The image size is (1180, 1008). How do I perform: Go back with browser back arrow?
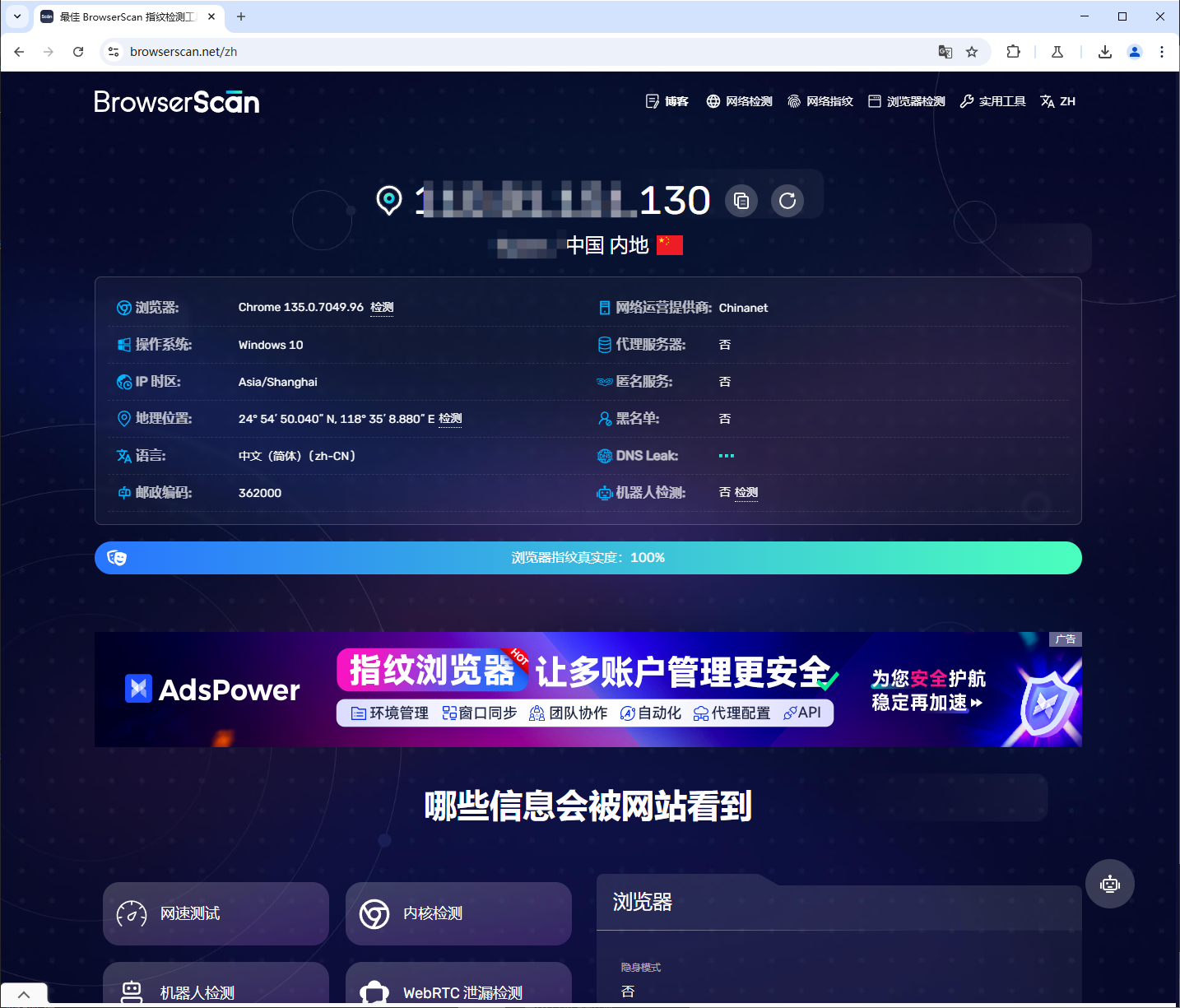coord(19,52)
